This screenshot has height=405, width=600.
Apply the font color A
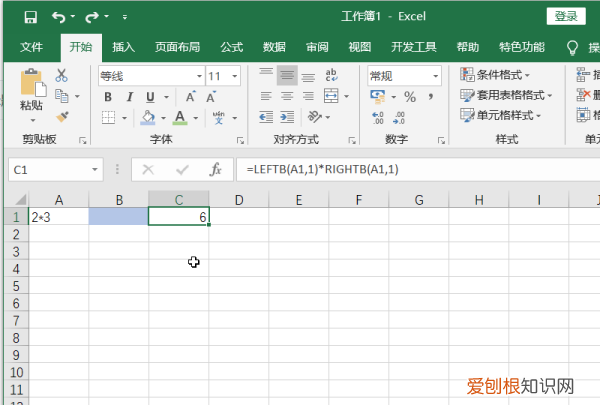[180, 118]
